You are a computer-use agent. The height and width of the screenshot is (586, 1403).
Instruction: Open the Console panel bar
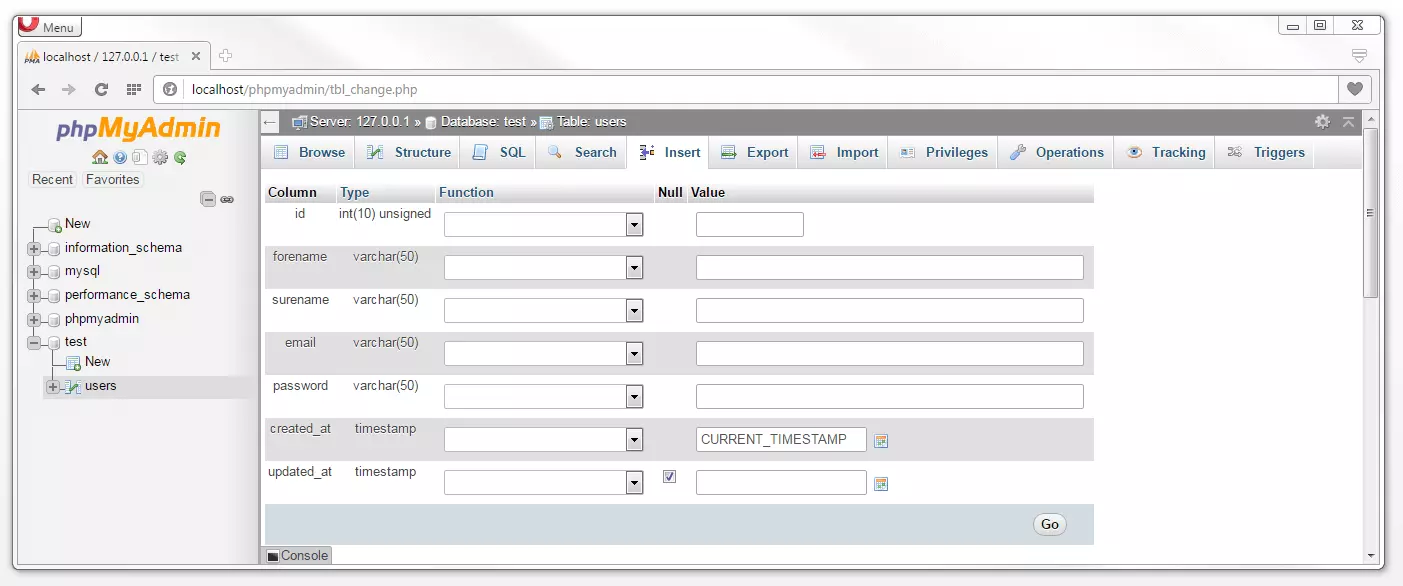297,555
